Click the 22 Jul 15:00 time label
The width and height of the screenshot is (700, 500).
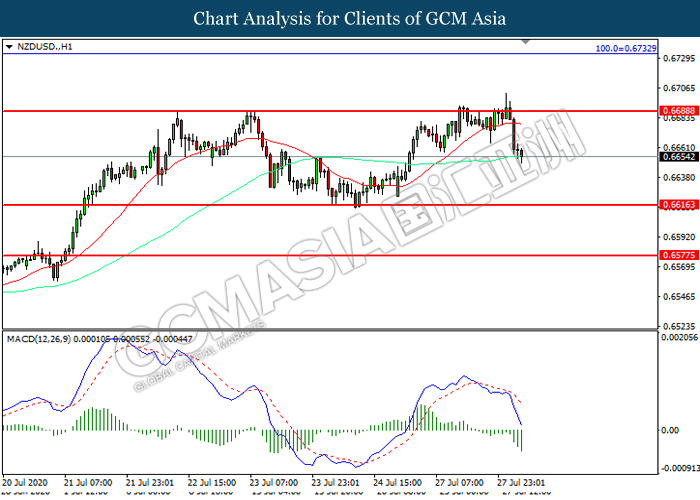(212, 483)
